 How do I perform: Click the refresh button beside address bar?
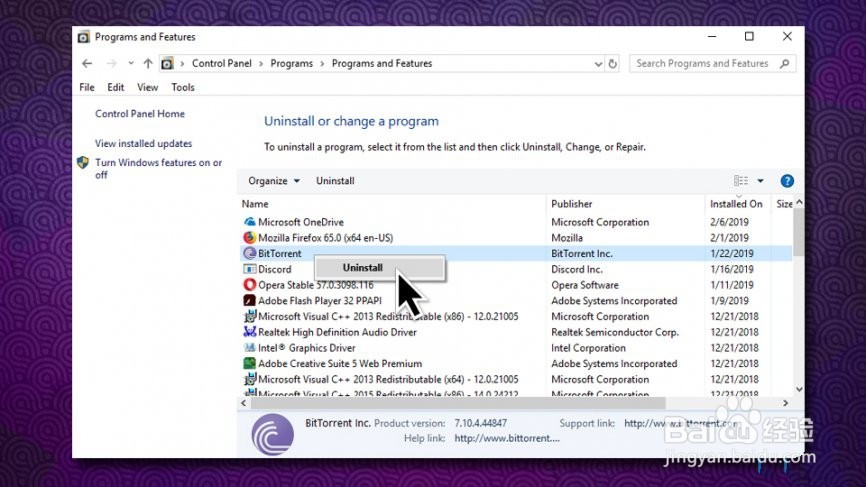click(612, 63)
